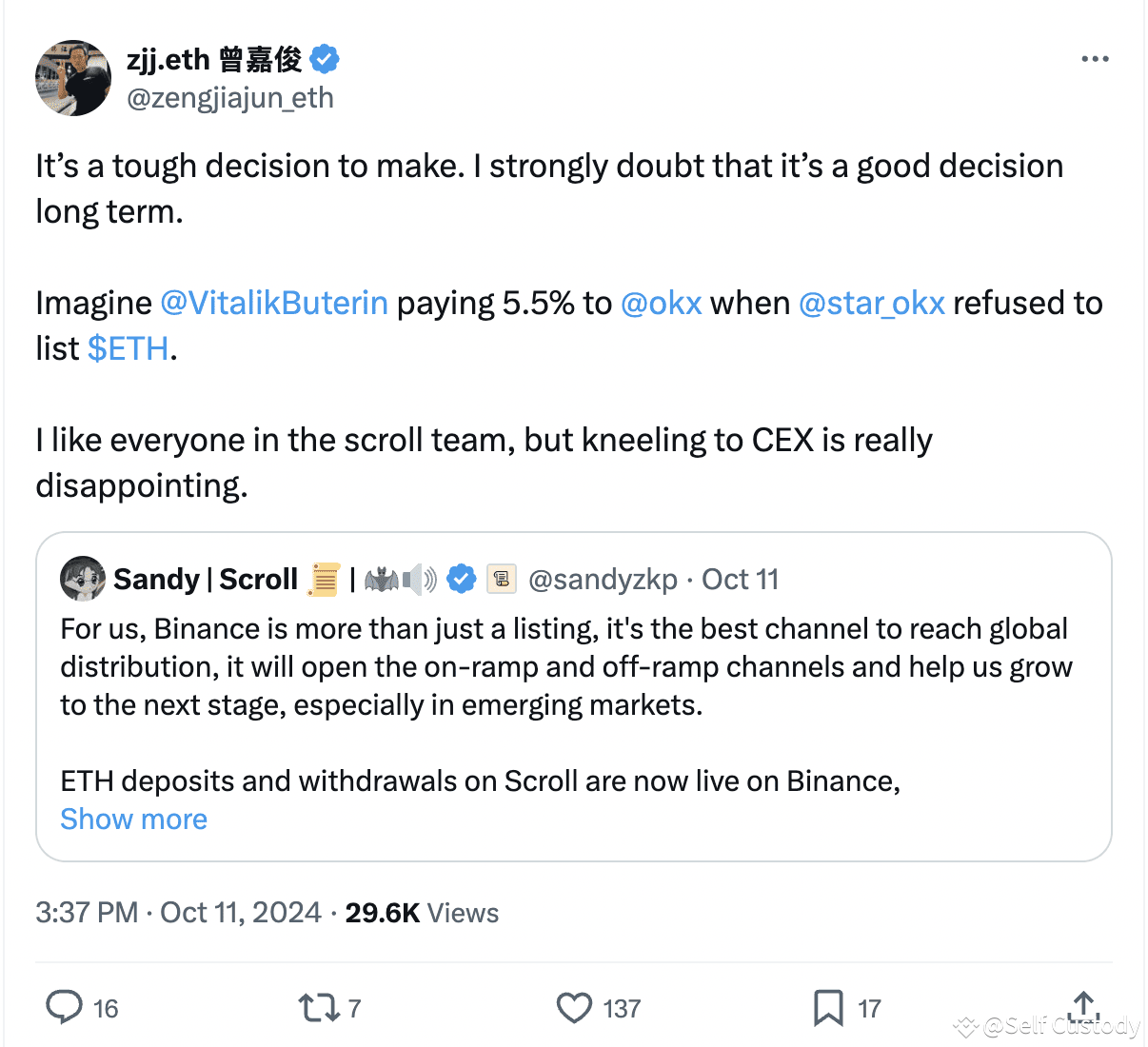Open @sandyzkp's handle in quoted tweet
Screen dimensions: 1148x1047
pyautogui.click(x=603, y=578)
